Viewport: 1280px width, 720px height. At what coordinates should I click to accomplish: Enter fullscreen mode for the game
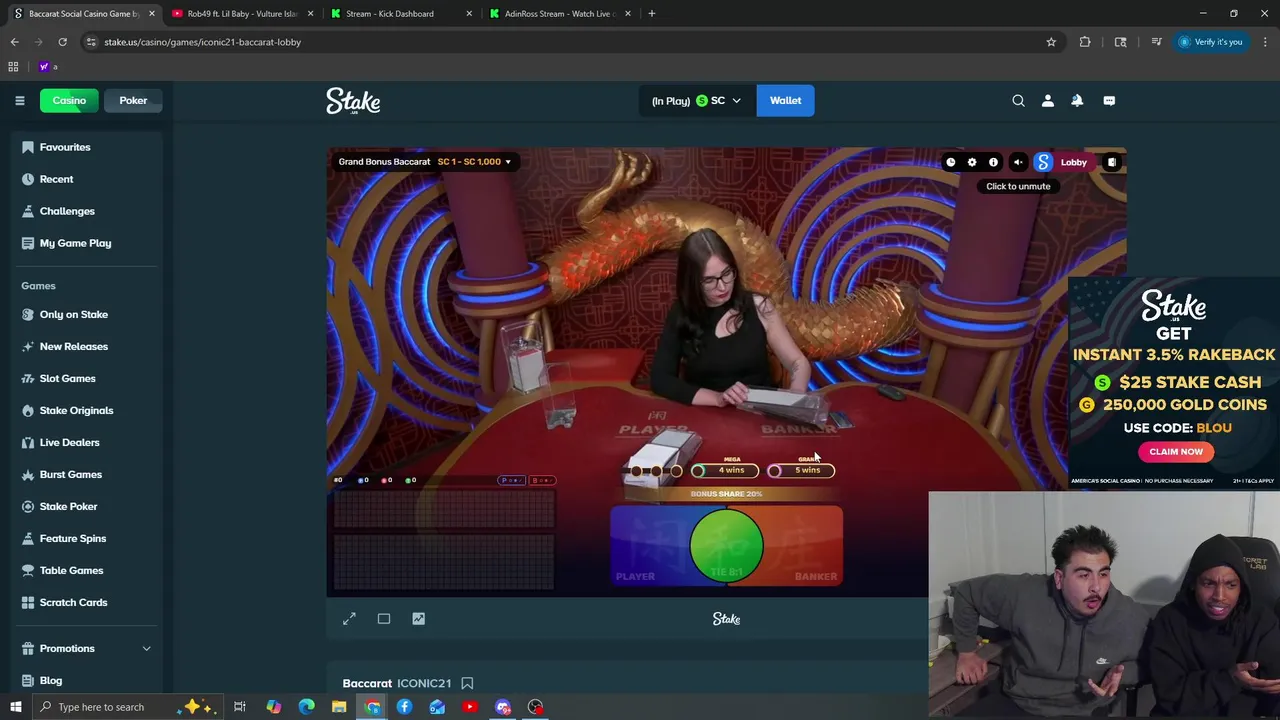tap(349, 619)
